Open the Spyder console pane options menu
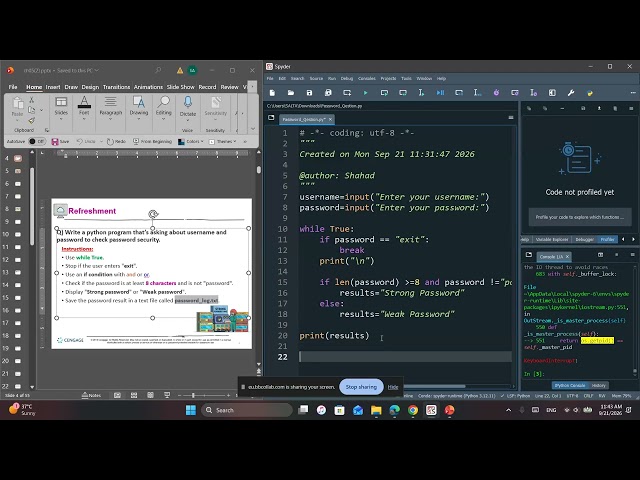 pos(632,255)
